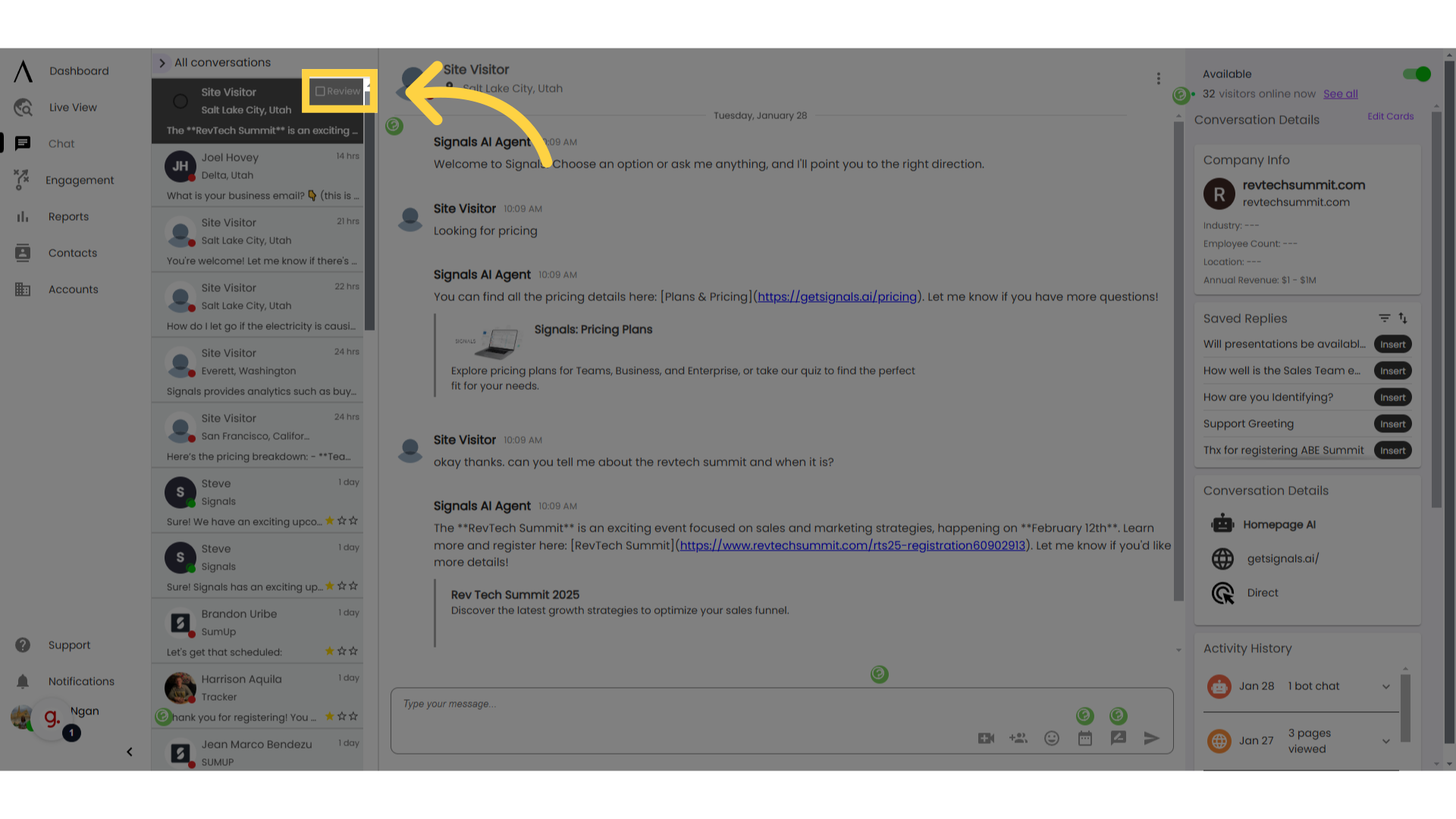Click the Support question mark icon
The width and height of the screenshot is (1456, 819).
(23, 645)
